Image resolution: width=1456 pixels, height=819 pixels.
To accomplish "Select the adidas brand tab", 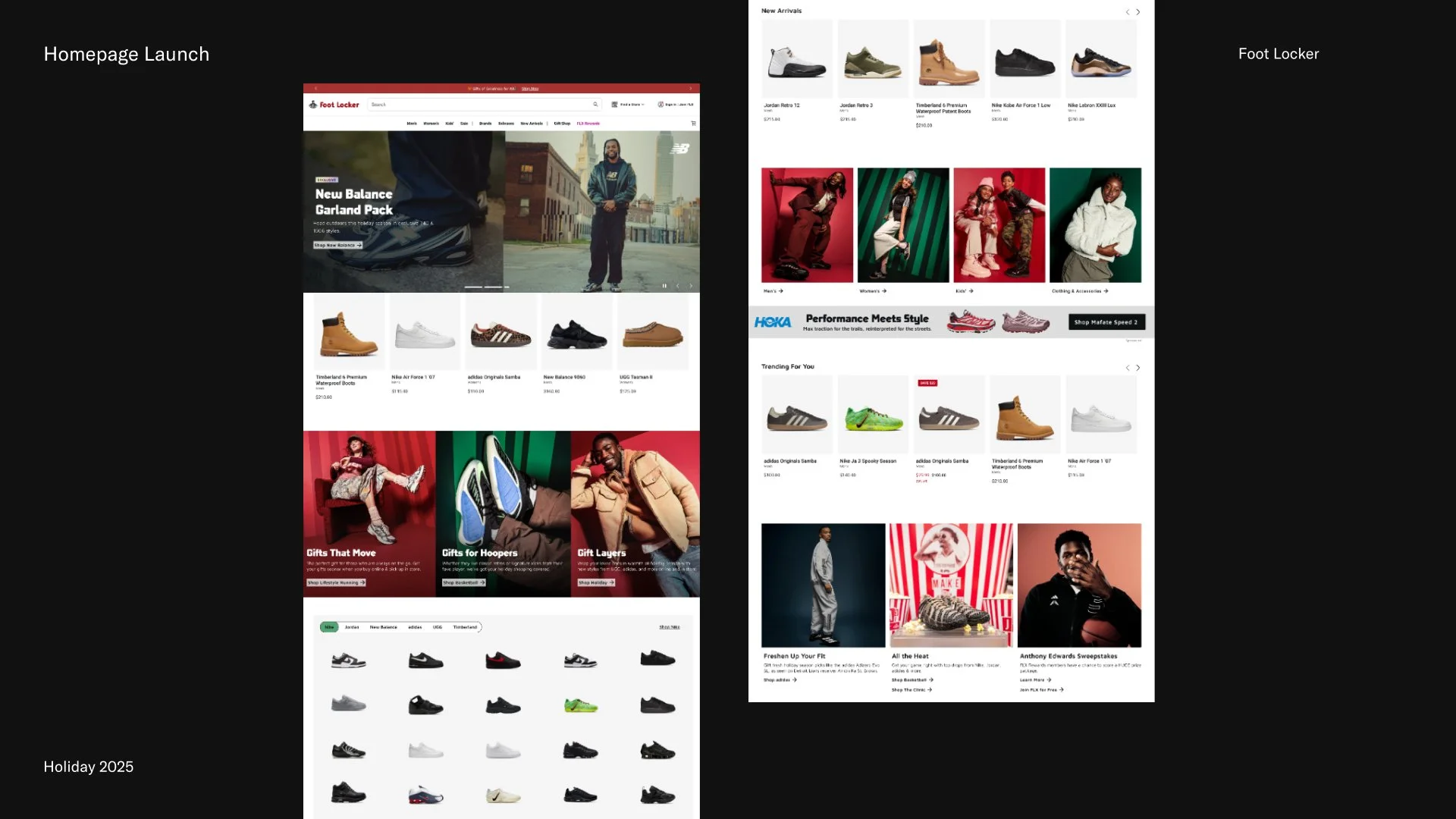I will 415,627.
